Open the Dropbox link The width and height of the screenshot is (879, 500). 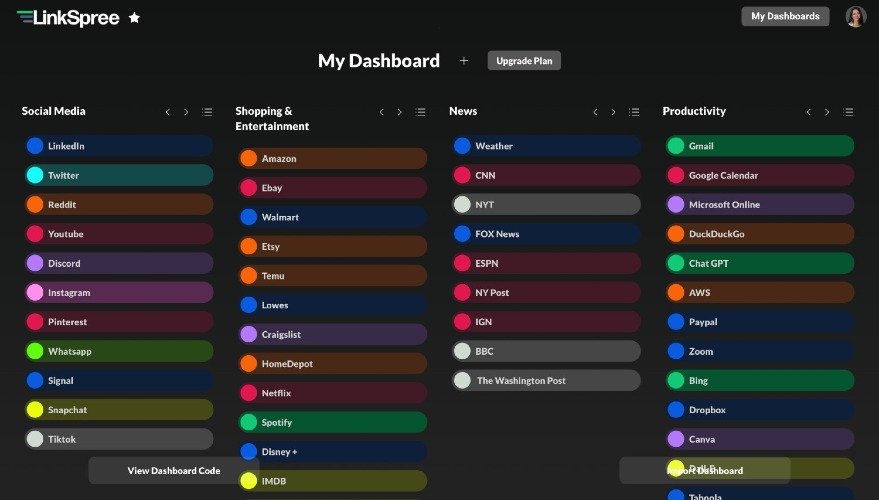(760, 410)
